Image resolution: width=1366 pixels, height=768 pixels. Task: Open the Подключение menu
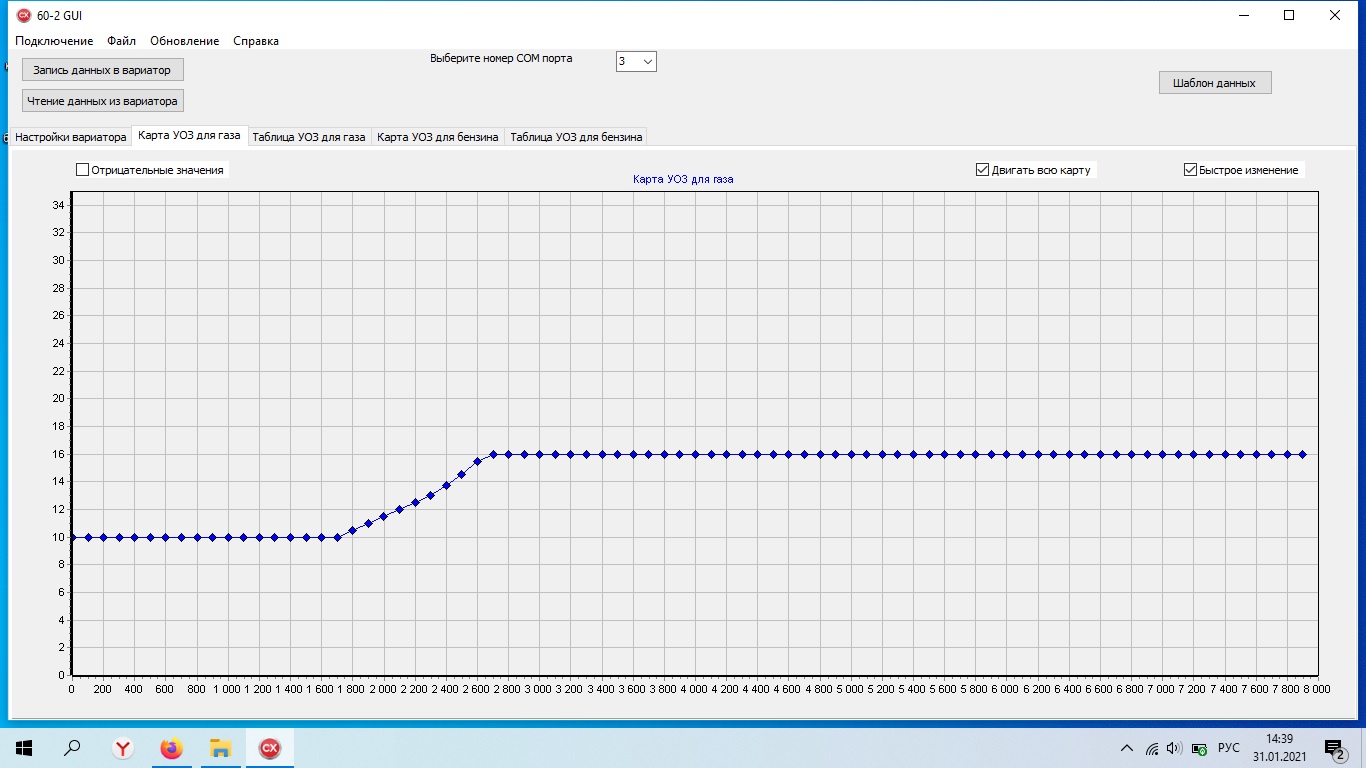point(54,41)
